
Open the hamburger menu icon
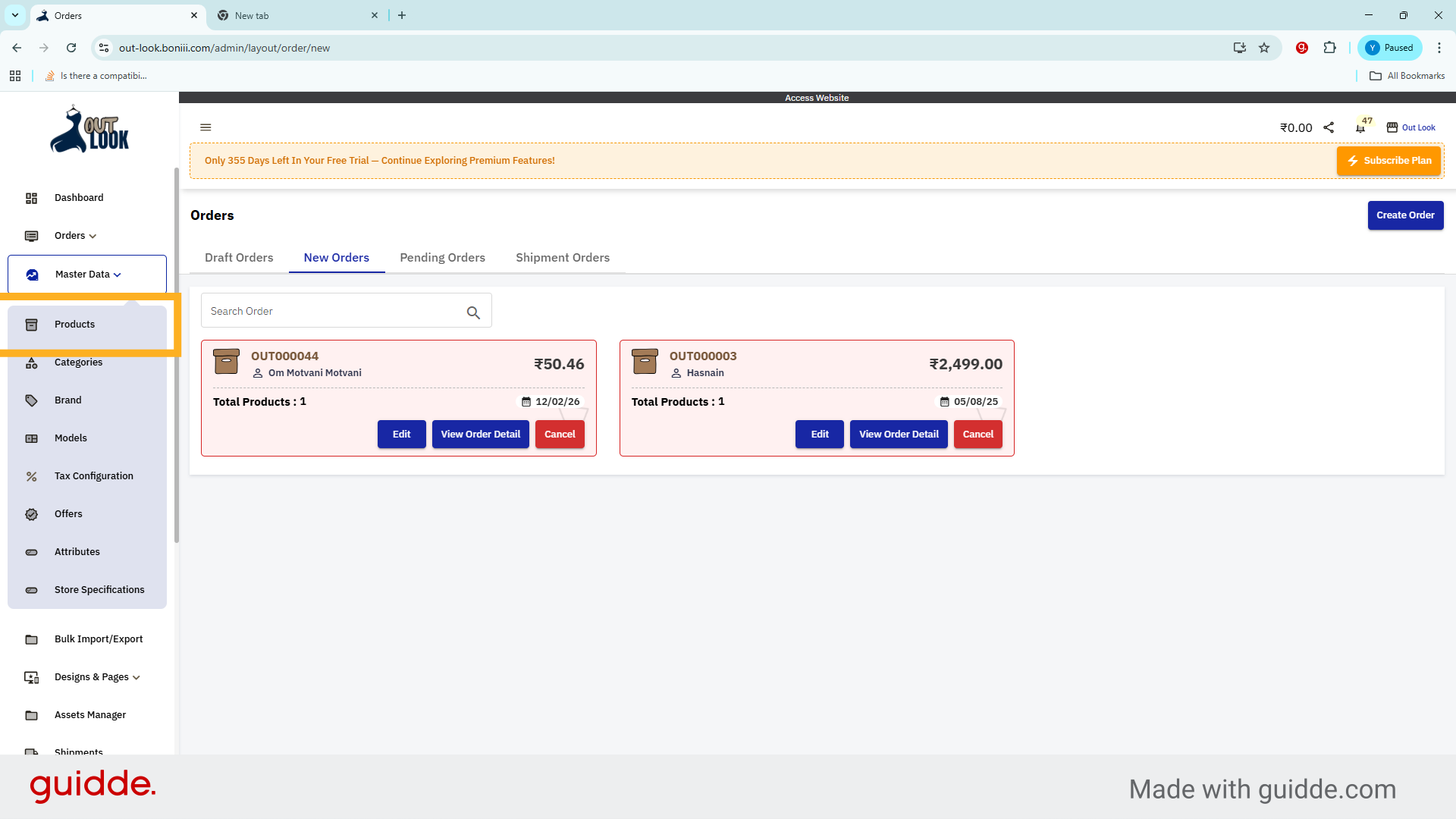pyautogui.click(x=206, y=127)
